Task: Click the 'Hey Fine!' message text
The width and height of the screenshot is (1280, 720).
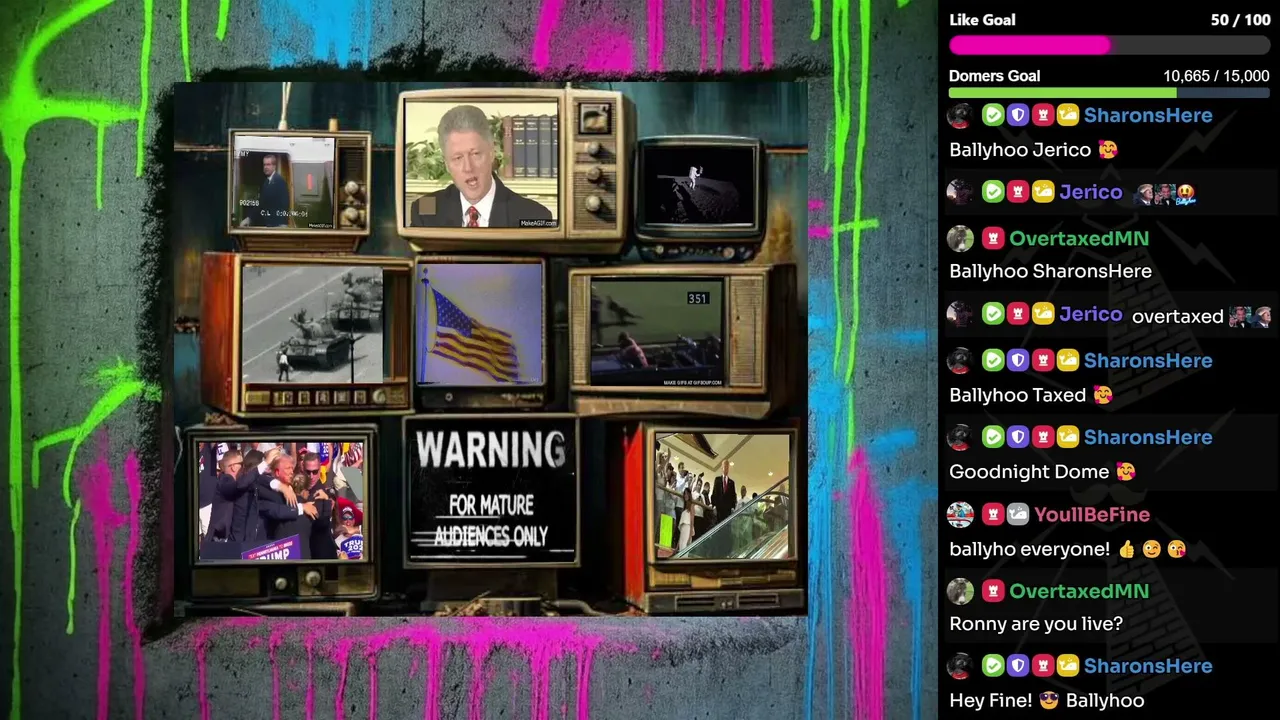Action: (991, 700)
